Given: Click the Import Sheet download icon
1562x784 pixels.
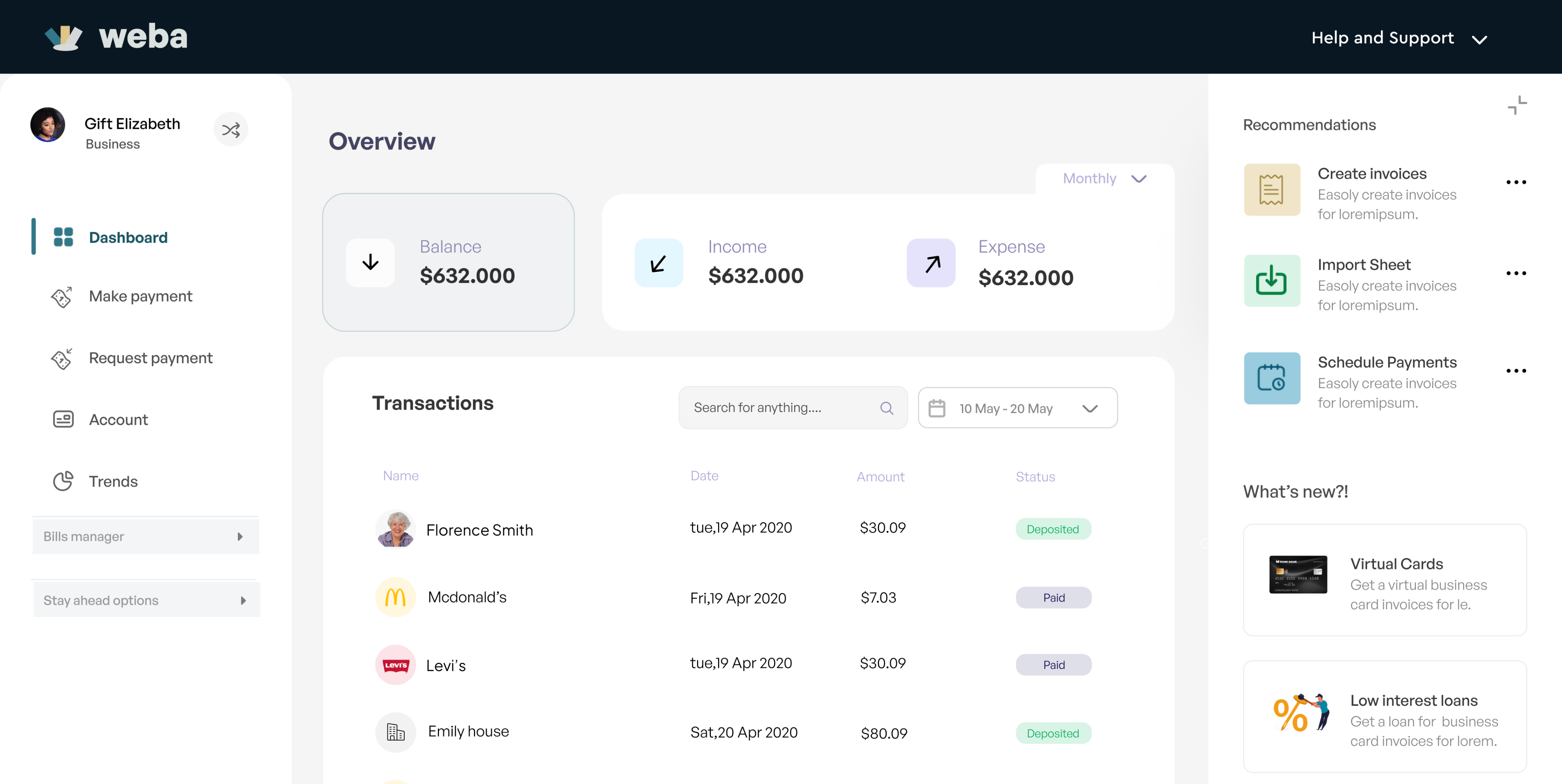Looking at the screenshot, I should tap(1271, 281).
